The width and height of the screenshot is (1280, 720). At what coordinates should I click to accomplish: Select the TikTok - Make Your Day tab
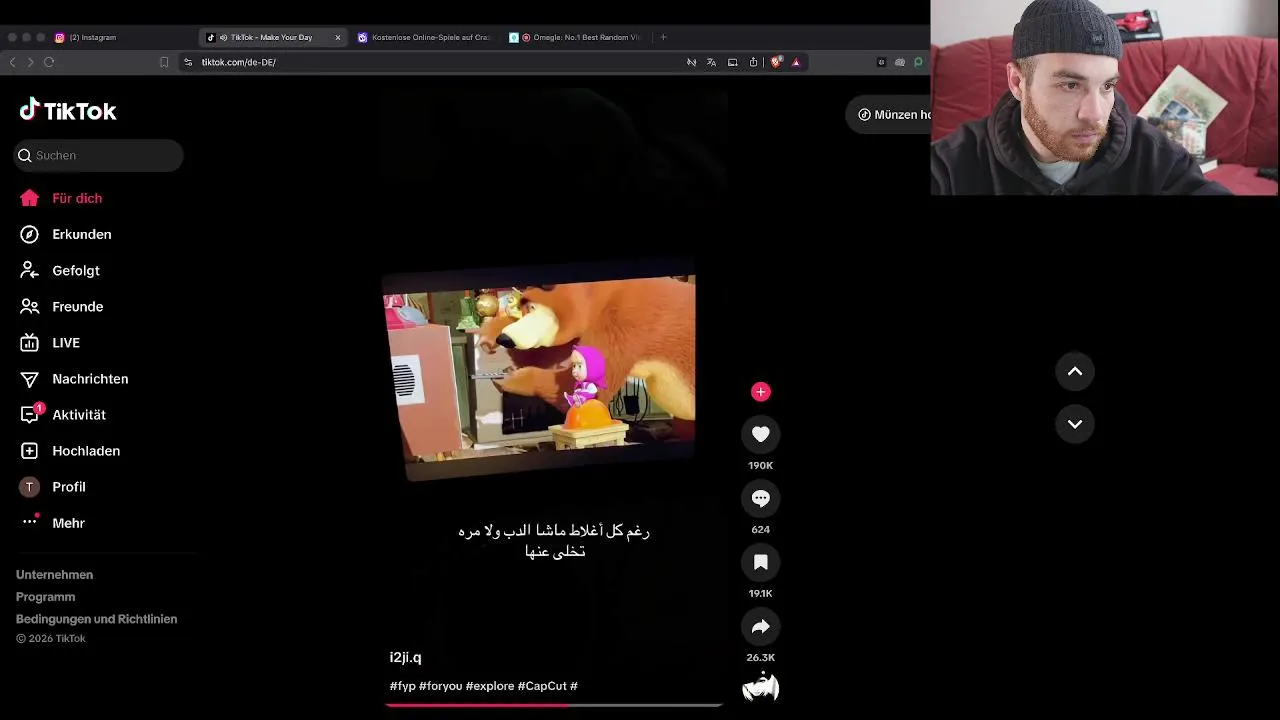[x=270, y=37]
